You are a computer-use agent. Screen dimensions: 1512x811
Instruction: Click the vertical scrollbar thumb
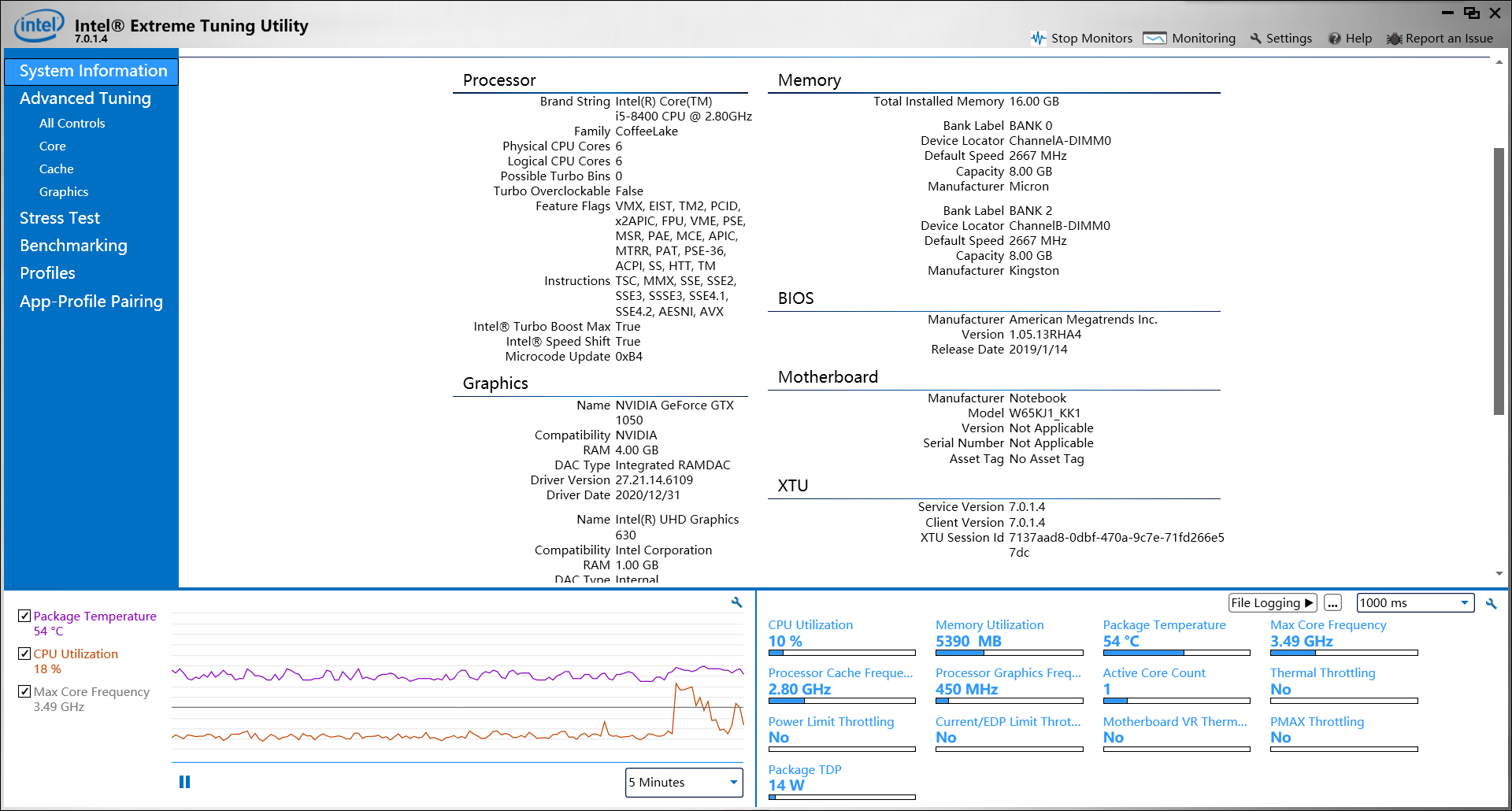(x=1499, y=281)
